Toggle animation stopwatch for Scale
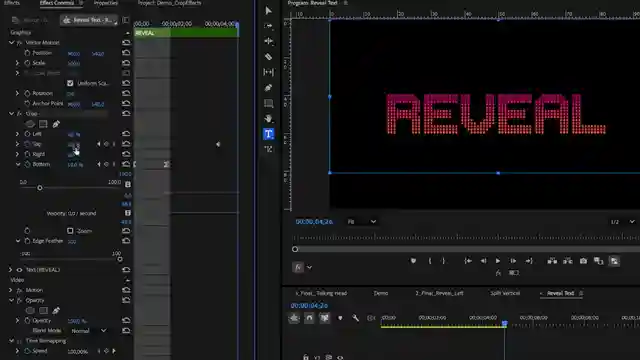The height and width of the screenshot is (360, 640). [x=27, y=63]
